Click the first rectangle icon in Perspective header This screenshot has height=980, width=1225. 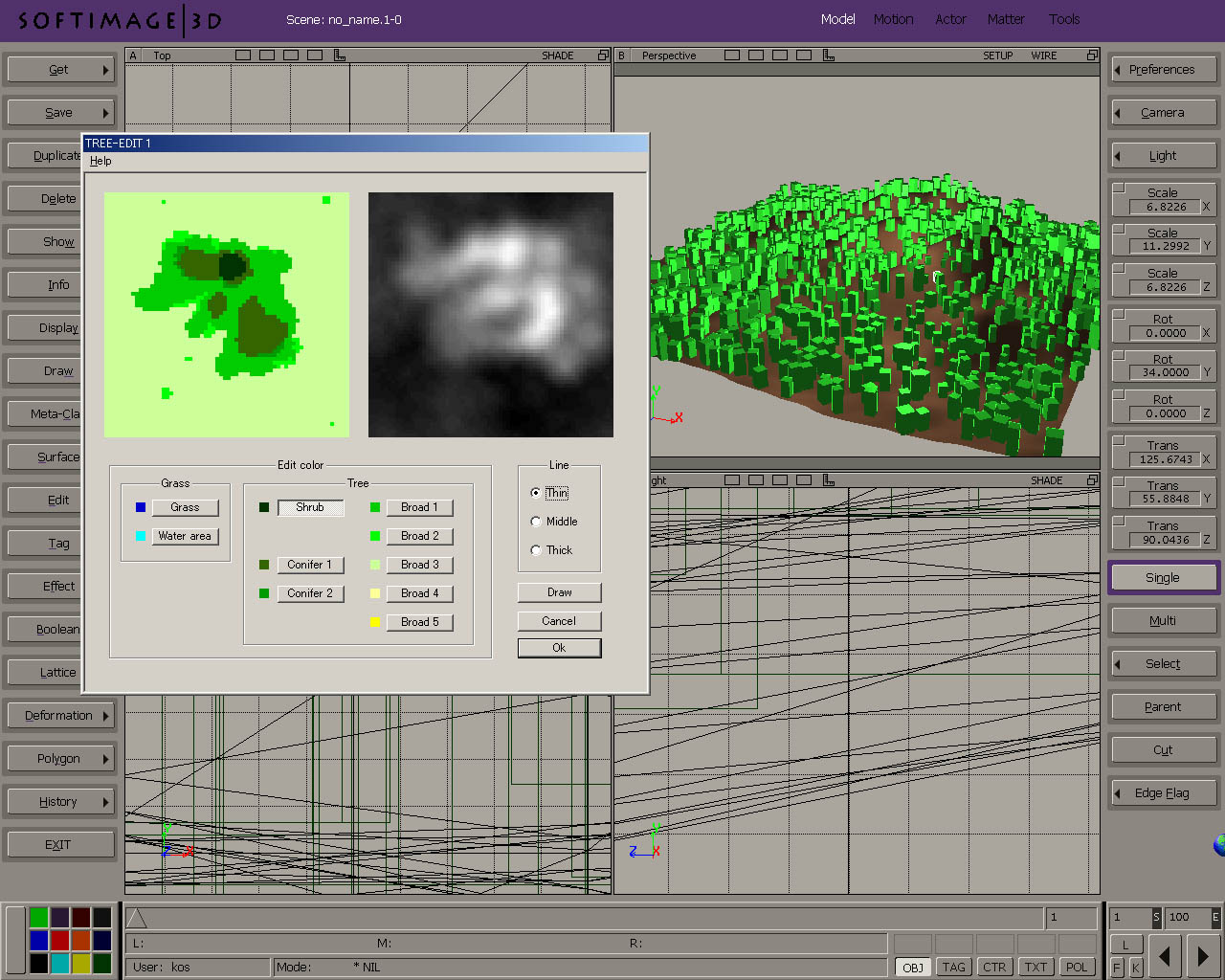(732, 56)
